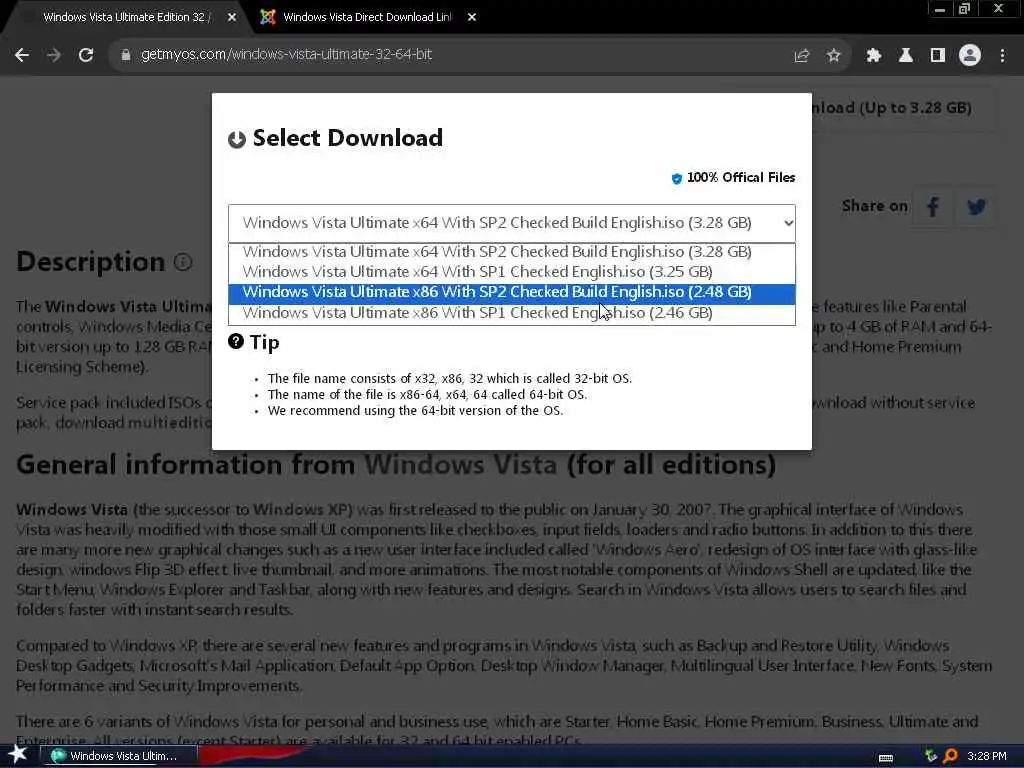Click the Facebook share icon

pyautogui.click(x=933, y=207)
